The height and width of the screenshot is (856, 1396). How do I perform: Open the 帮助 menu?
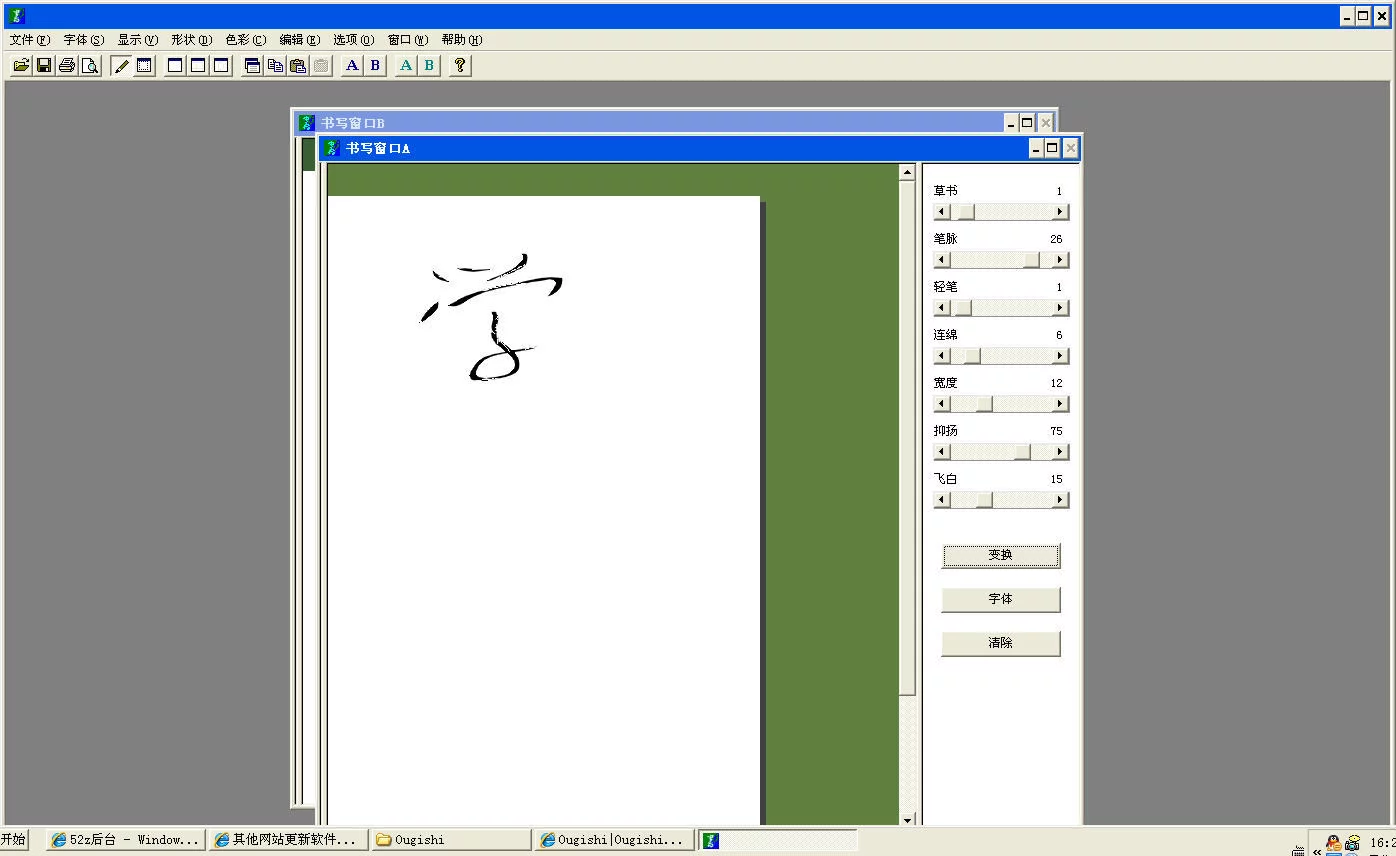461,40
